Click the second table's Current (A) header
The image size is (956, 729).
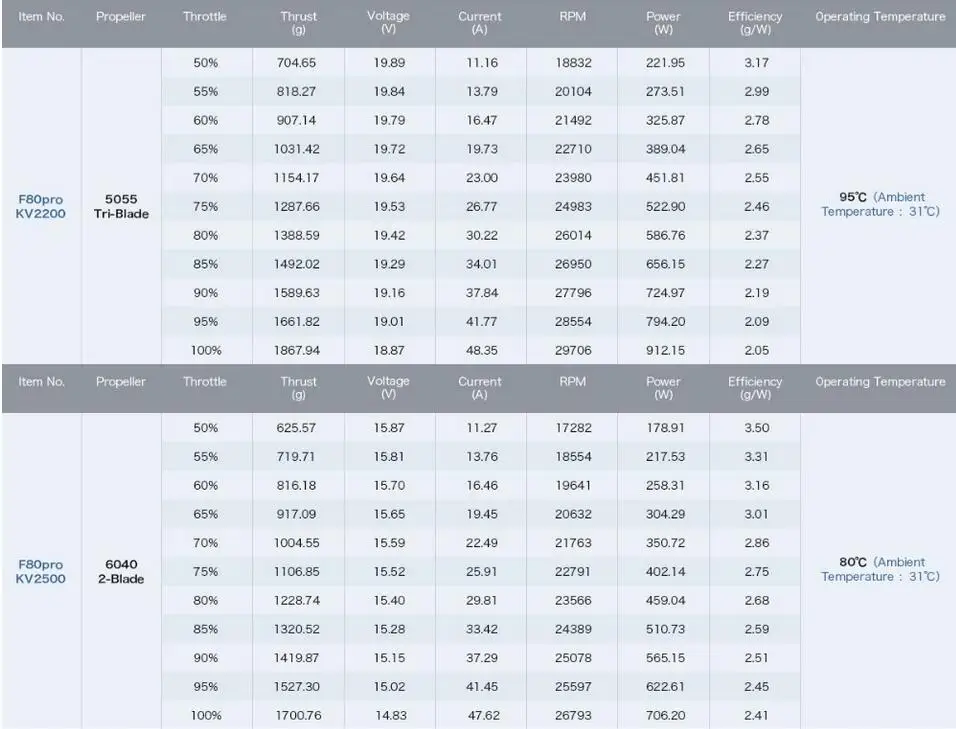[x=480, y=388]
